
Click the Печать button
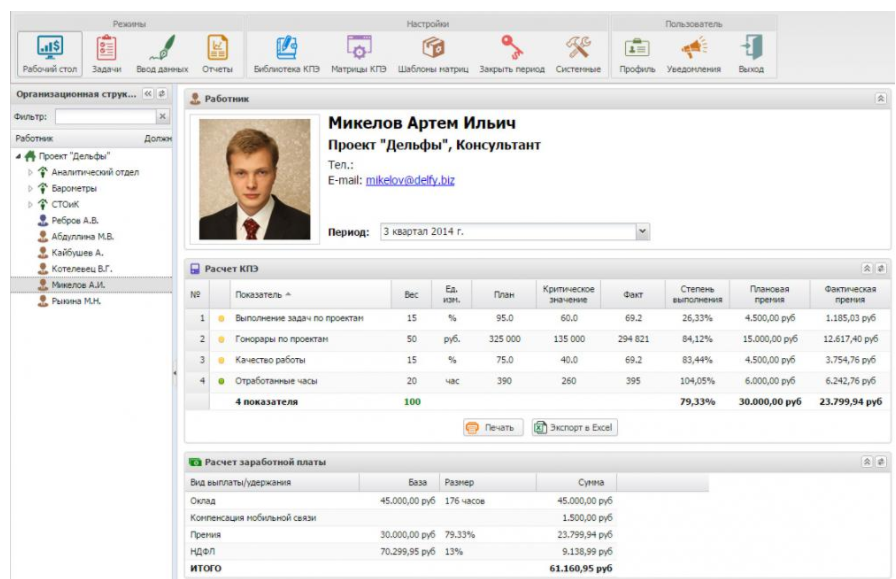pyautogui.click(x=493, y=427)
